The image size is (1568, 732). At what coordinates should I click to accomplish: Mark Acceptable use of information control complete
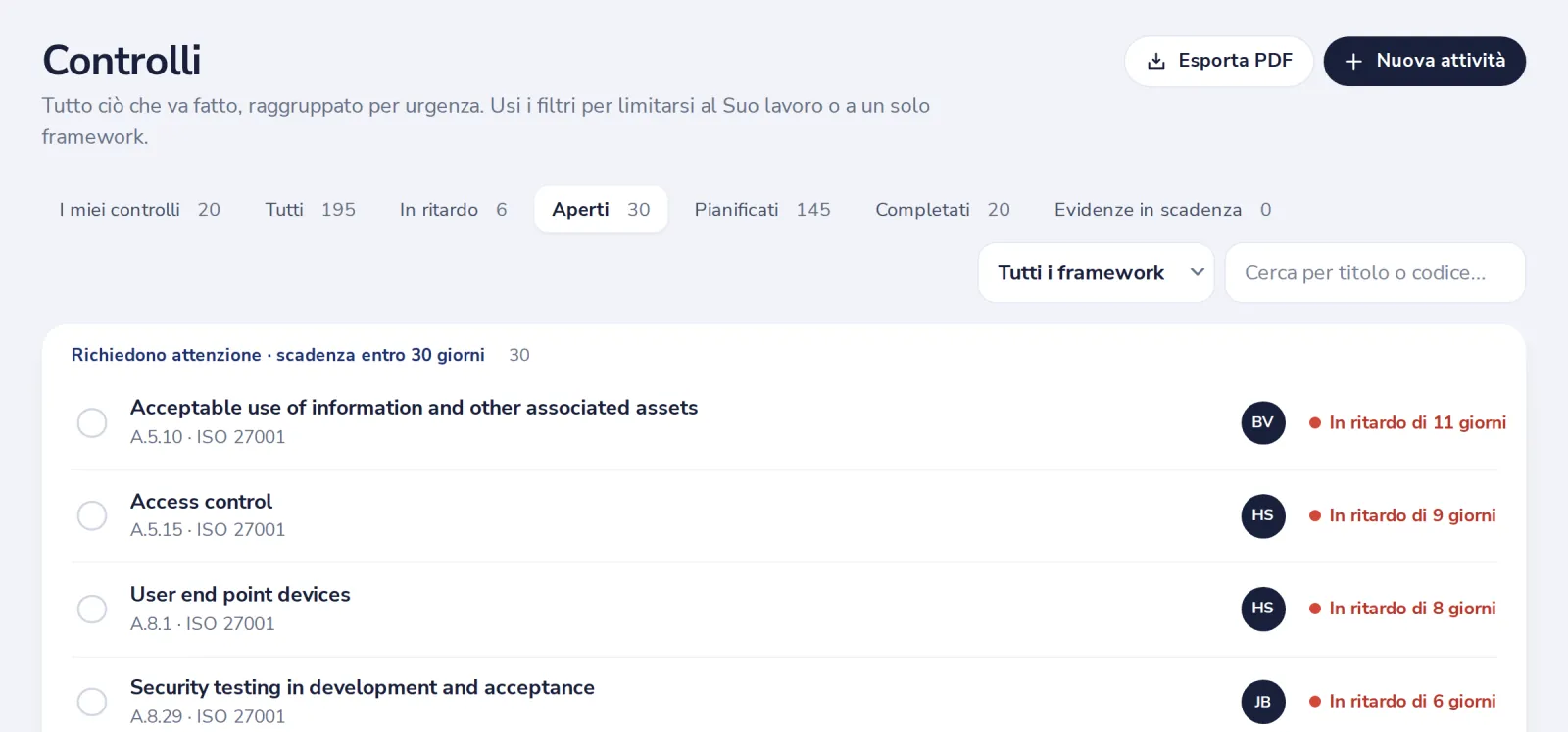click(x=92, y=422)
